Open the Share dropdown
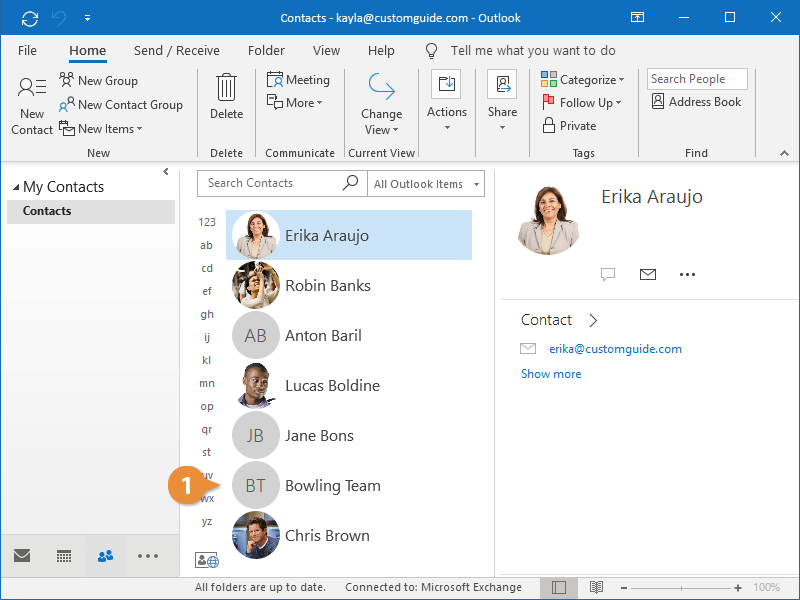 coord(502,101)
